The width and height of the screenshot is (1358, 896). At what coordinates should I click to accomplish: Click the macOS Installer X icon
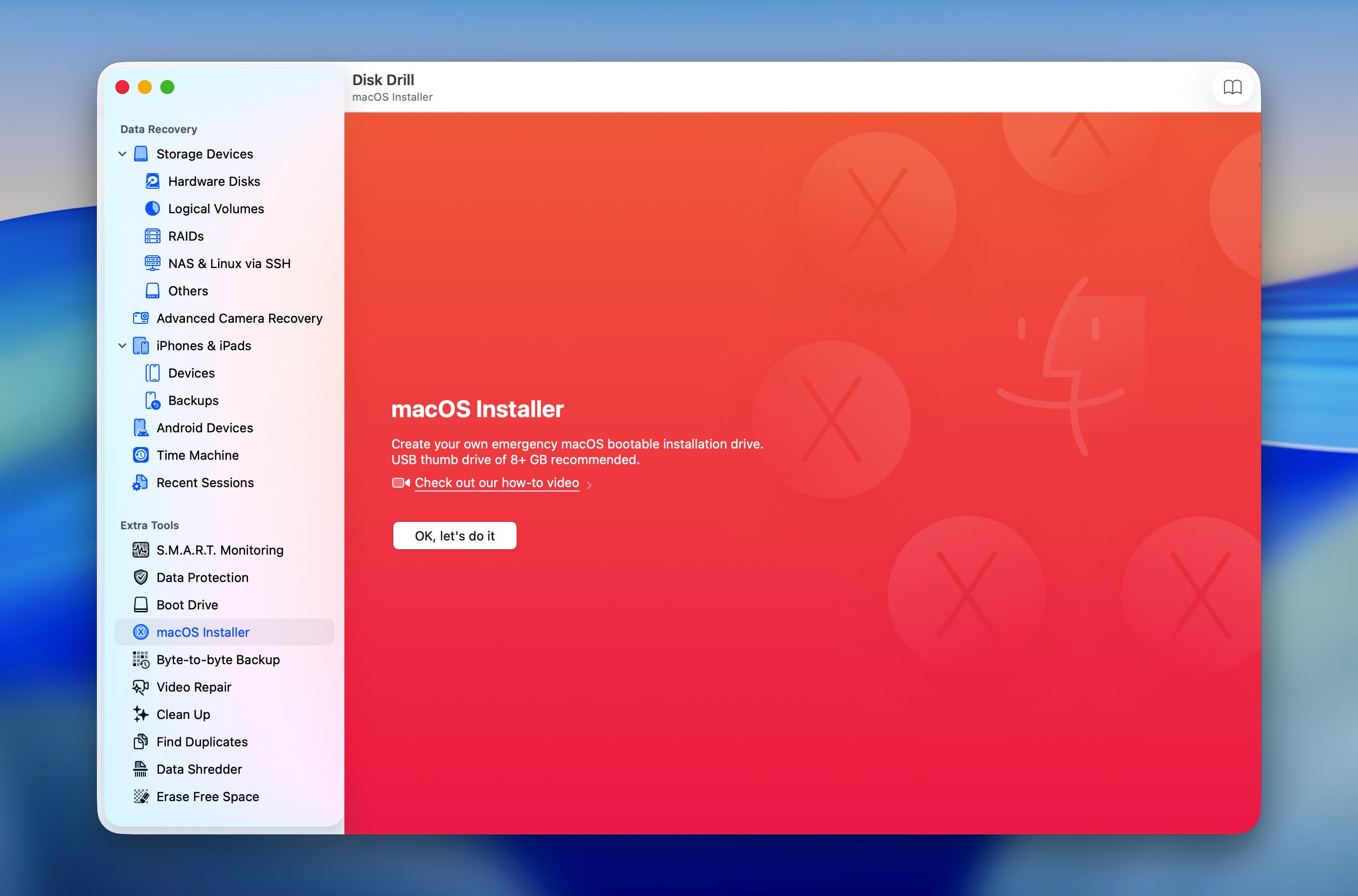click(140, 632)
